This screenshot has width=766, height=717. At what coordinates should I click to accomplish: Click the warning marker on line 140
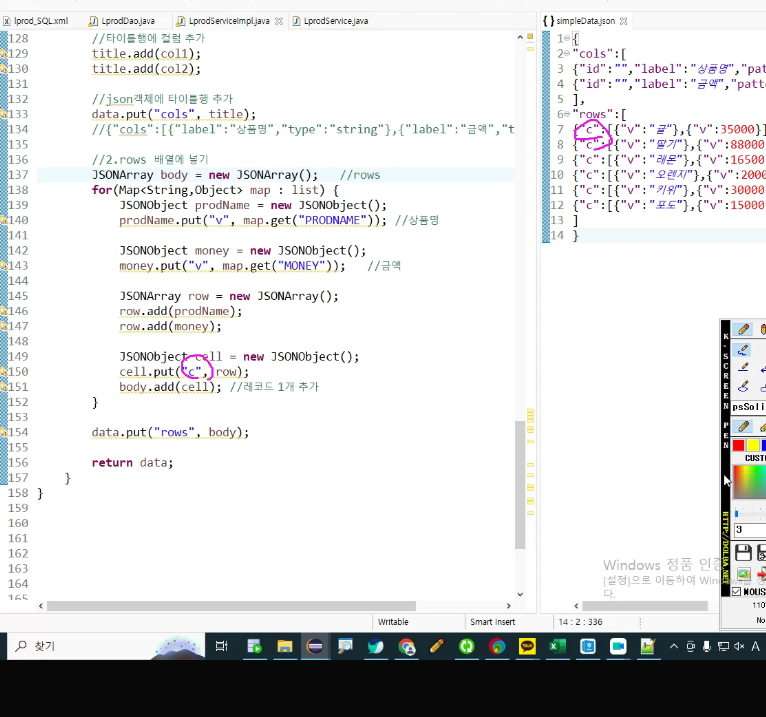click(x=3, y=220)
